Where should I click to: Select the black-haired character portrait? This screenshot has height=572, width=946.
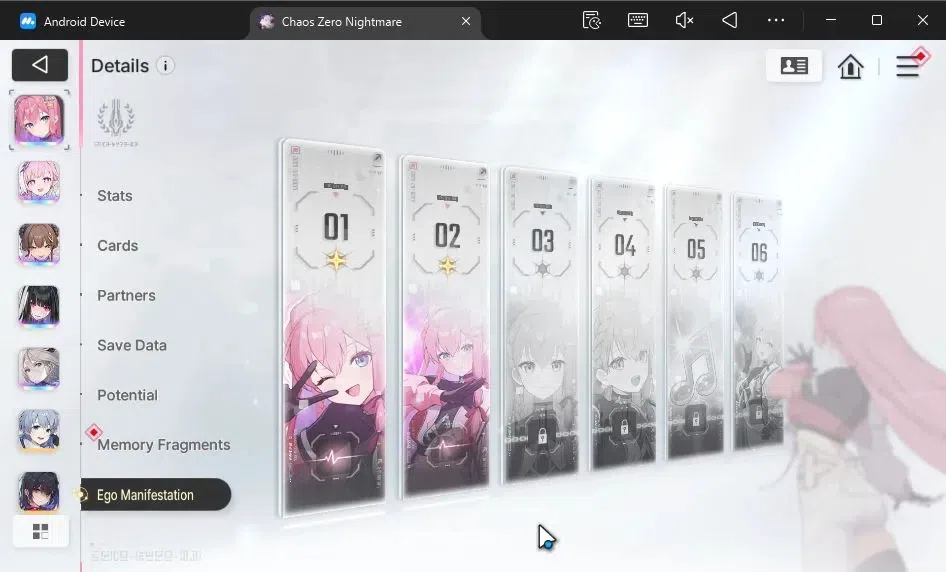39,306
